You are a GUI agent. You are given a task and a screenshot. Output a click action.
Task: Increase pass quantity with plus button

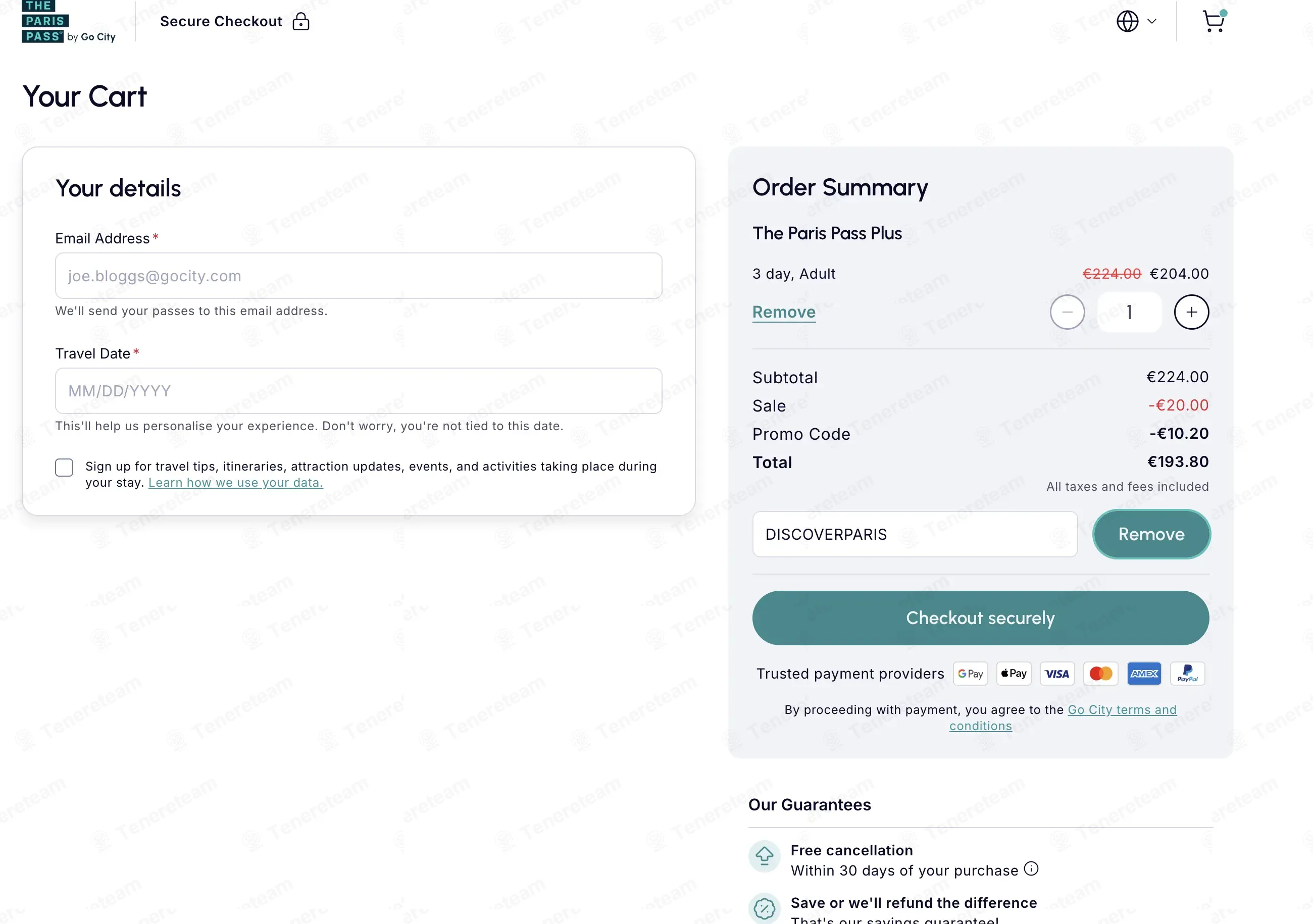pos(1191,312)
